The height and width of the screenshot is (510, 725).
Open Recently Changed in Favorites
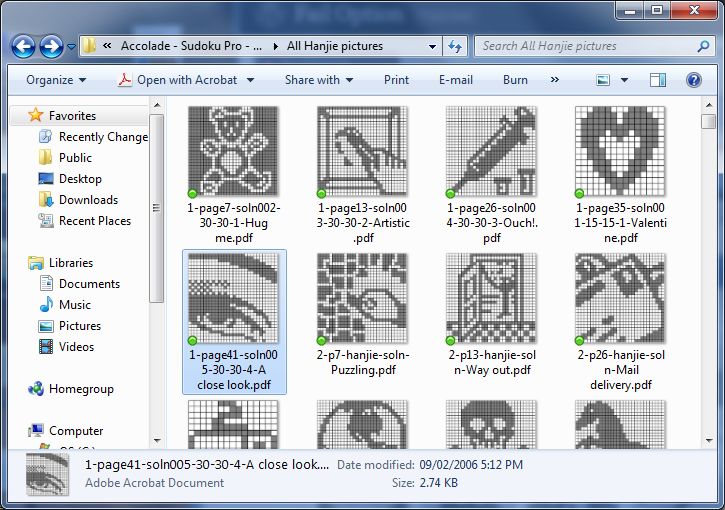[x=103, y=137]
